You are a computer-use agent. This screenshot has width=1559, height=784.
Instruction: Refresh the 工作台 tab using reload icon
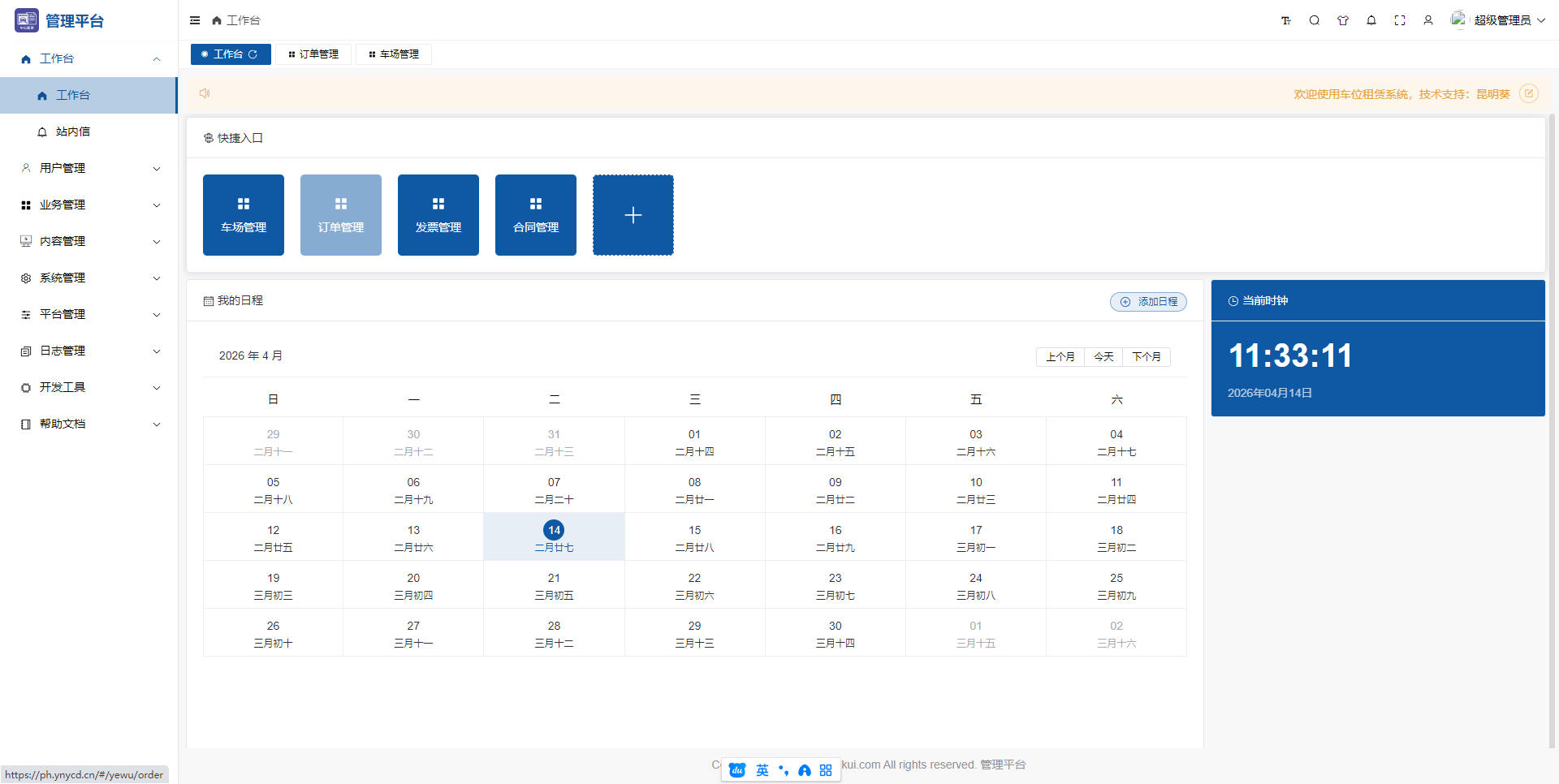253,54
